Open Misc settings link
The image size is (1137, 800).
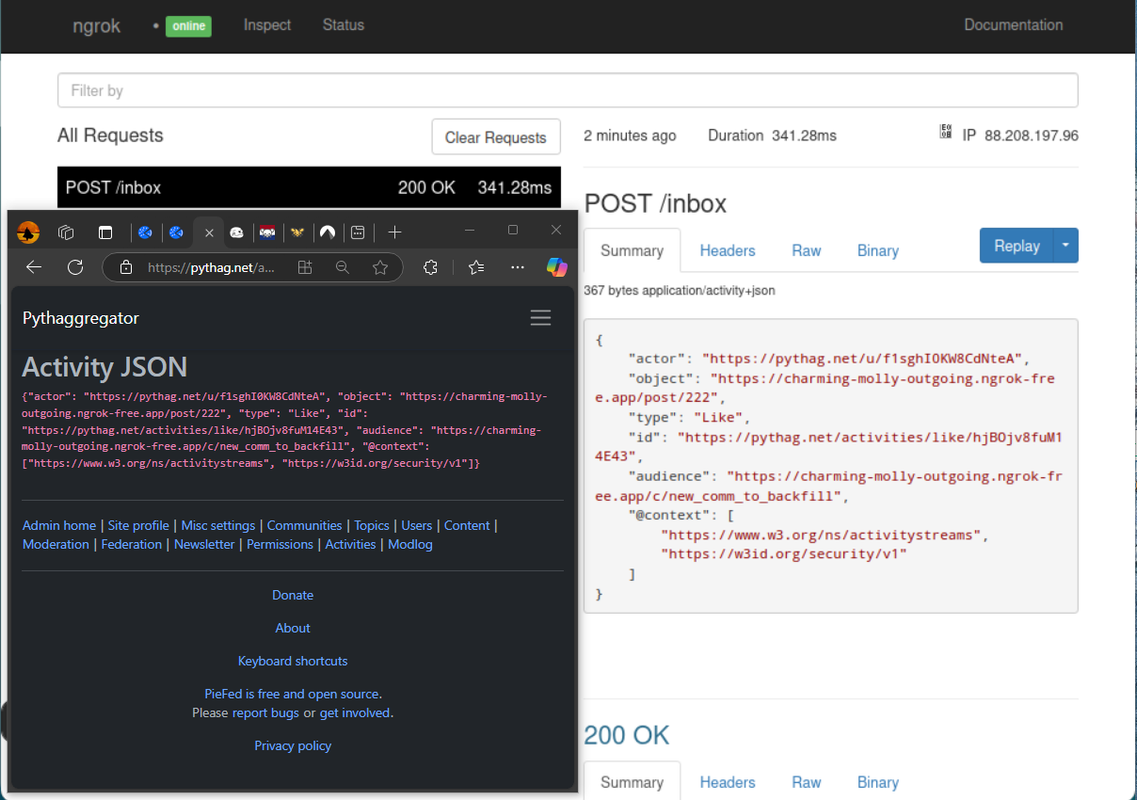click(218, 525)
